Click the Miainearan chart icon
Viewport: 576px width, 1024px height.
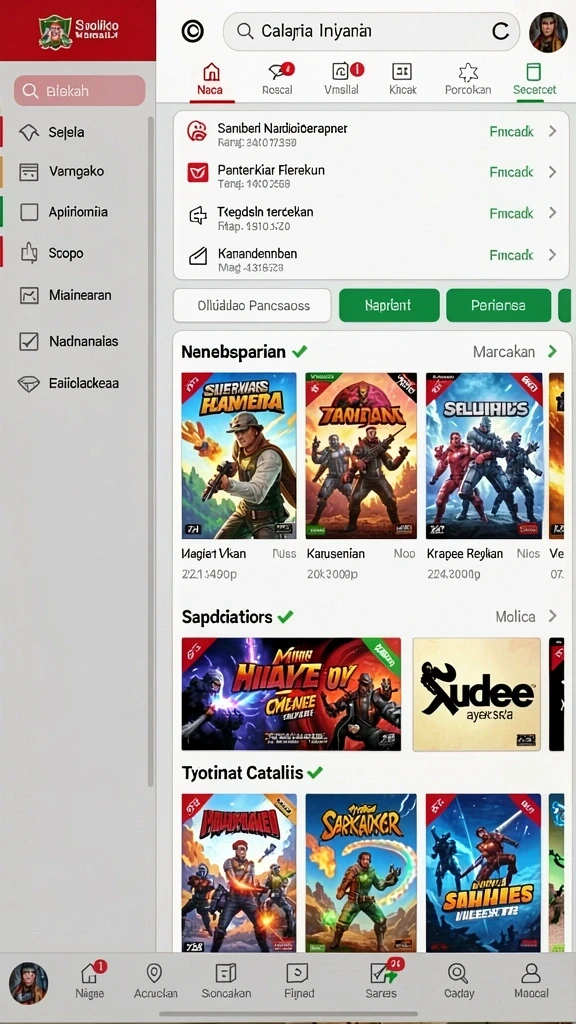[x=29, y=295]
